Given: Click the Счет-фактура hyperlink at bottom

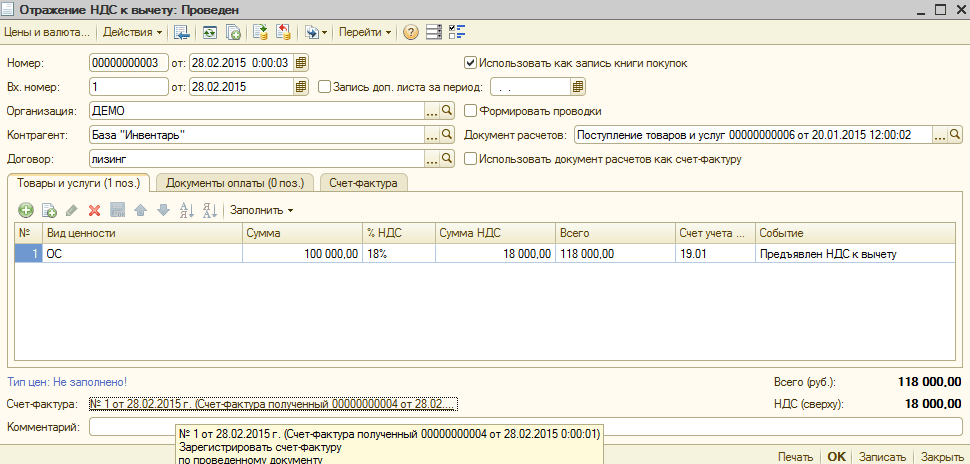Looking at the screenshot, I should click(272, 403).
